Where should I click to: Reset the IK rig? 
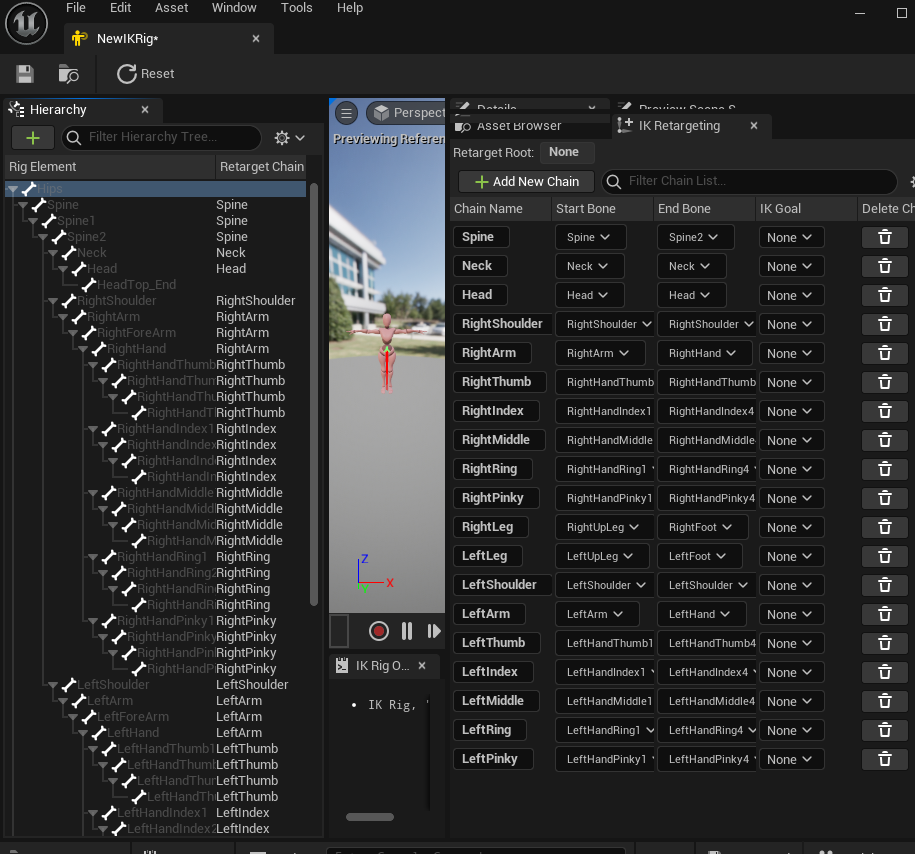point(146,74)
